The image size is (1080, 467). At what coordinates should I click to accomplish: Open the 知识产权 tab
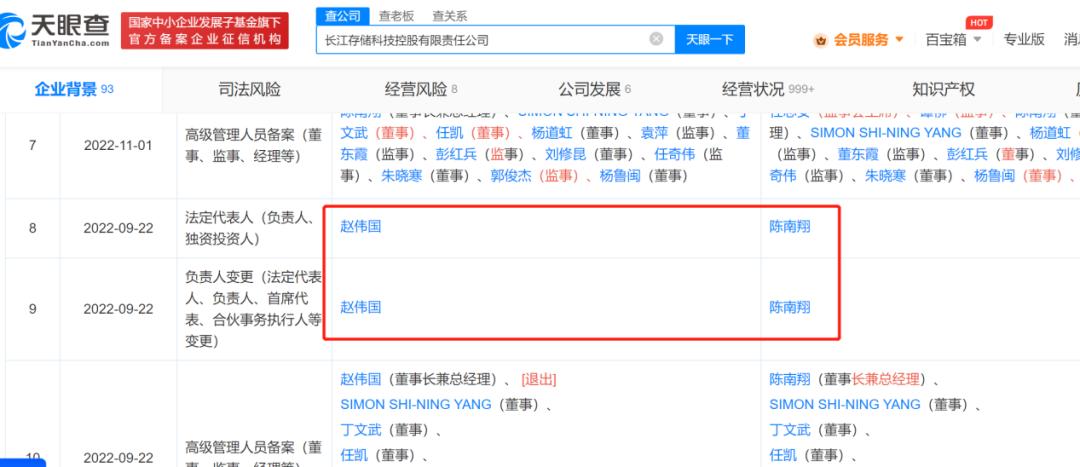944,89
